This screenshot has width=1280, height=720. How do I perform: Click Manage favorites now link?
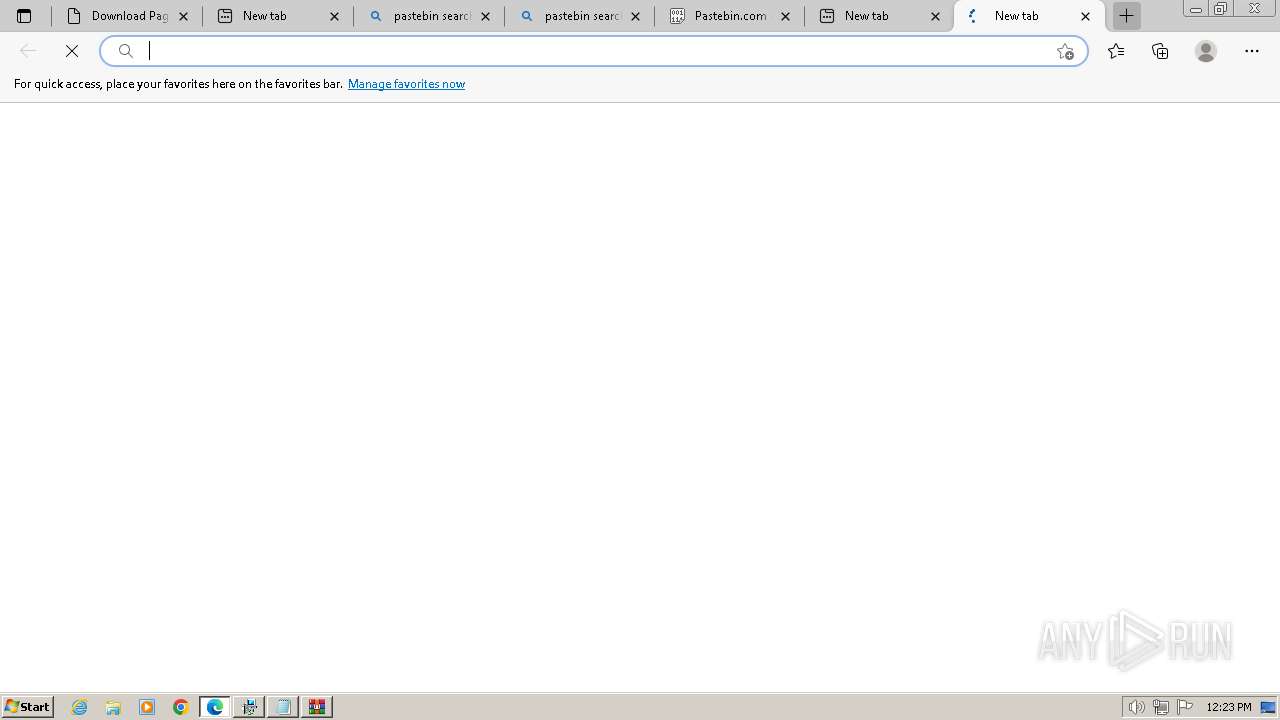click(406, 84)
